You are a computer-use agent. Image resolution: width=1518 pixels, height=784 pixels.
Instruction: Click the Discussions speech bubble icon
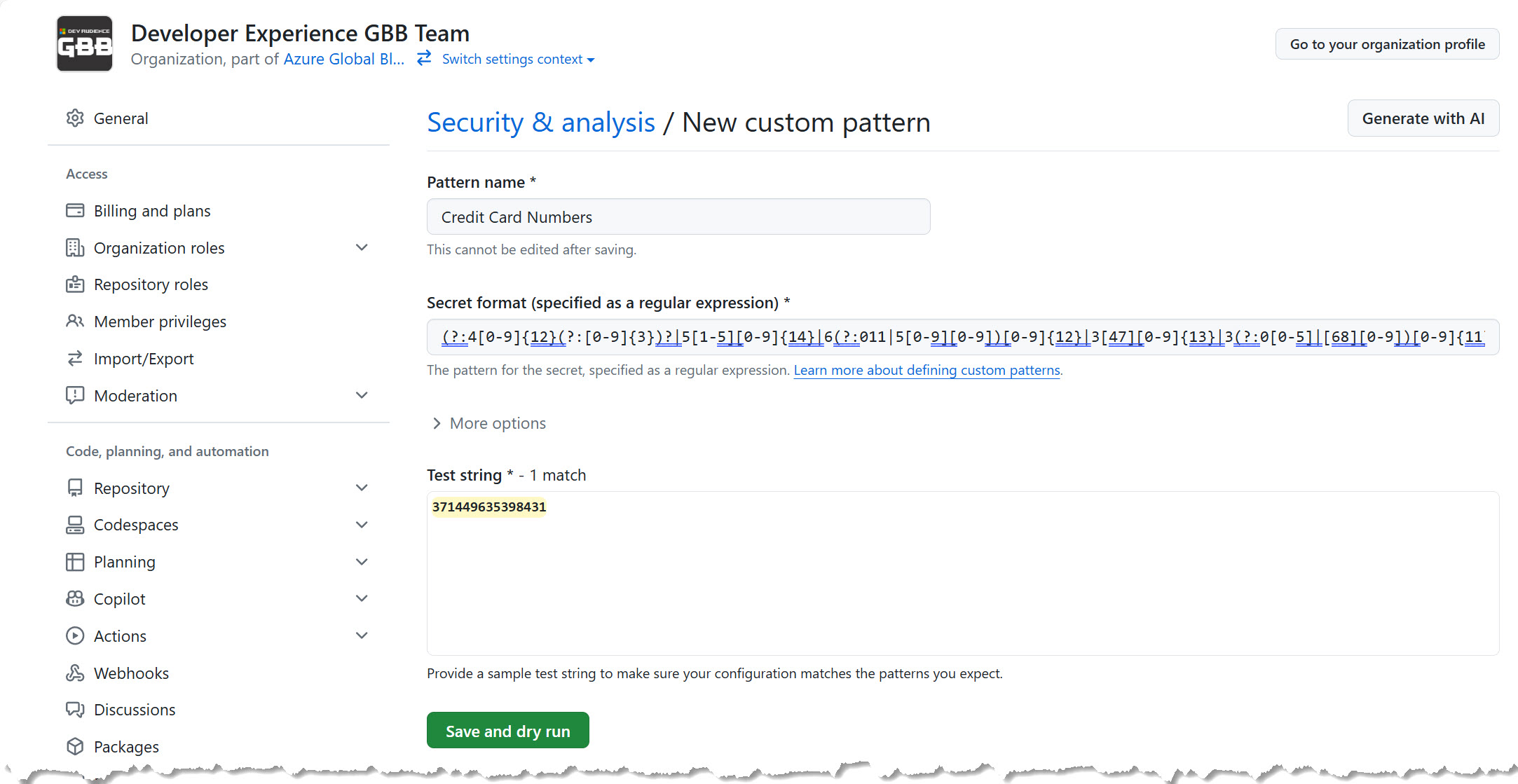76,709
